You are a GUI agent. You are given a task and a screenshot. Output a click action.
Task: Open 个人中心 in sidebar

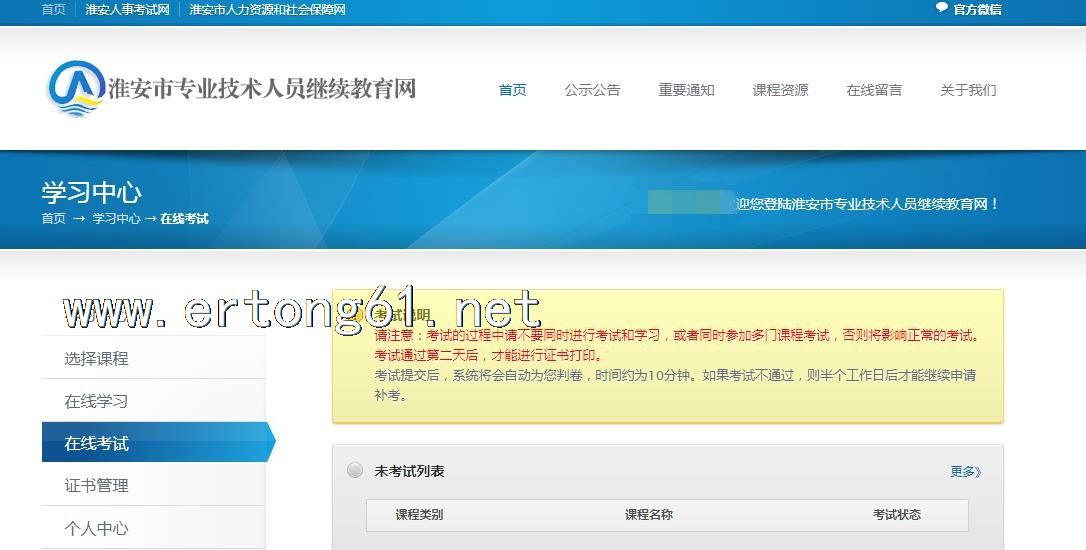(97, 528)
